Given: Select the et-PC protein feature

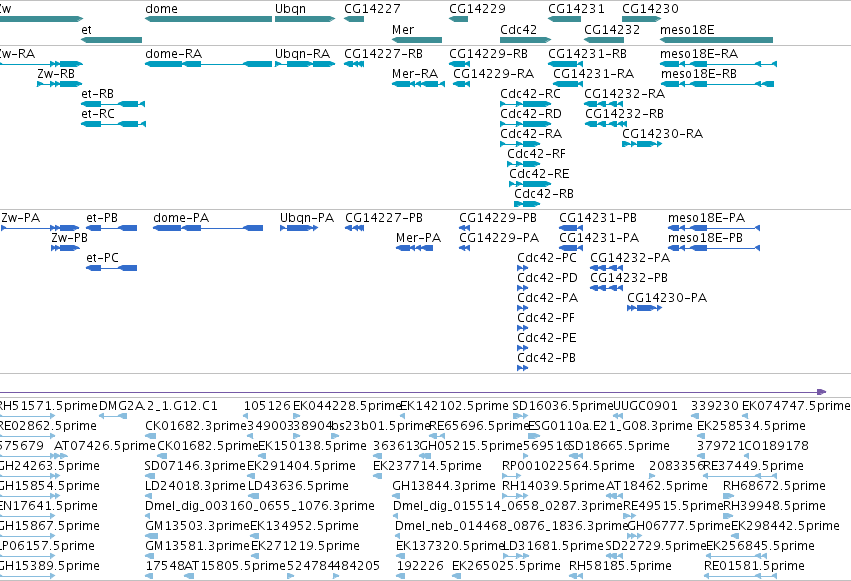Looking at the screenshot, I should coord(111,269).
